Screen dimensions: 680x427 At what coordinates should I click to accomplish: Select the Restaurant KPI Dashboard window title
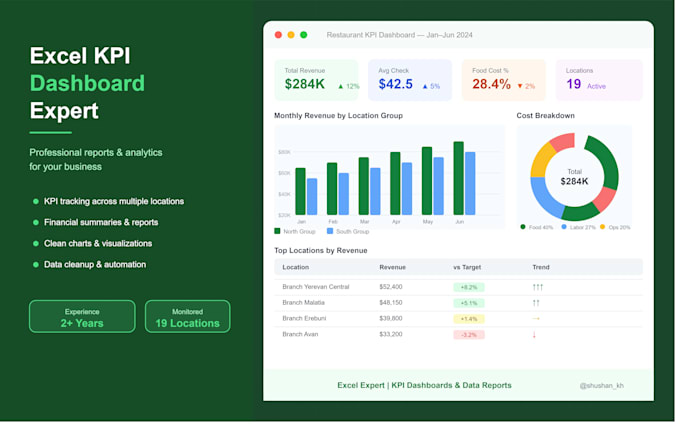(x=399, y=35)
